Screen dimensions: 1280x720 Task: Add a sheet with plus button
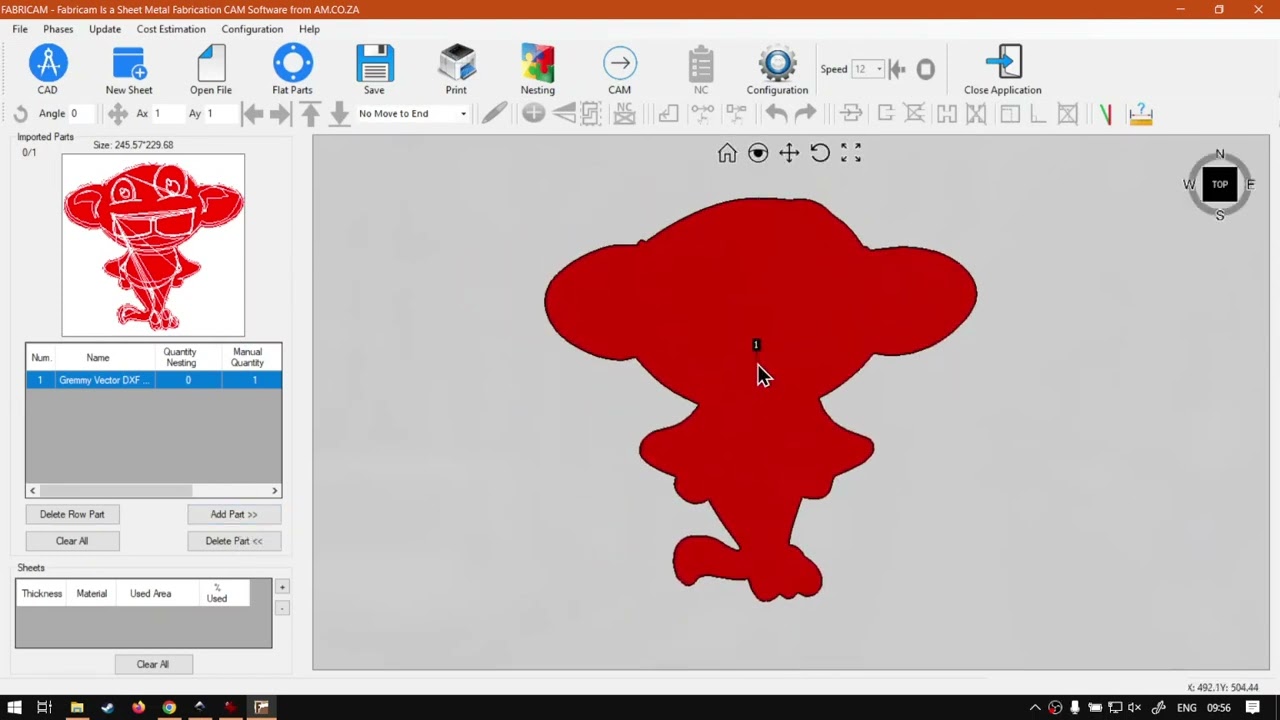(x=282, y=587)
